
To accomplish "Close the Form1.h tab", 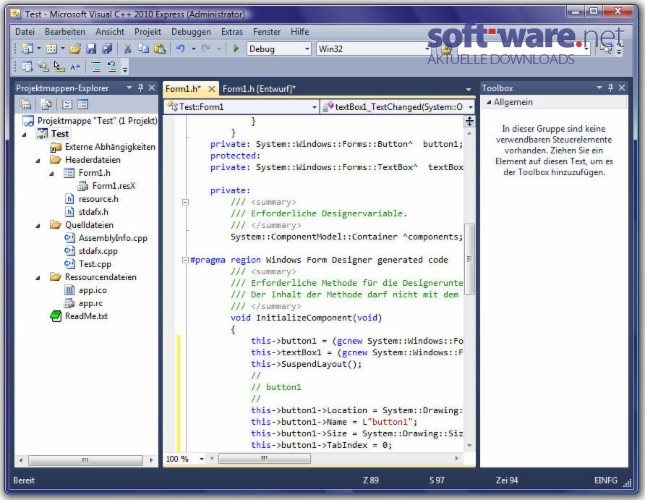I will click(x=211, y=89).
